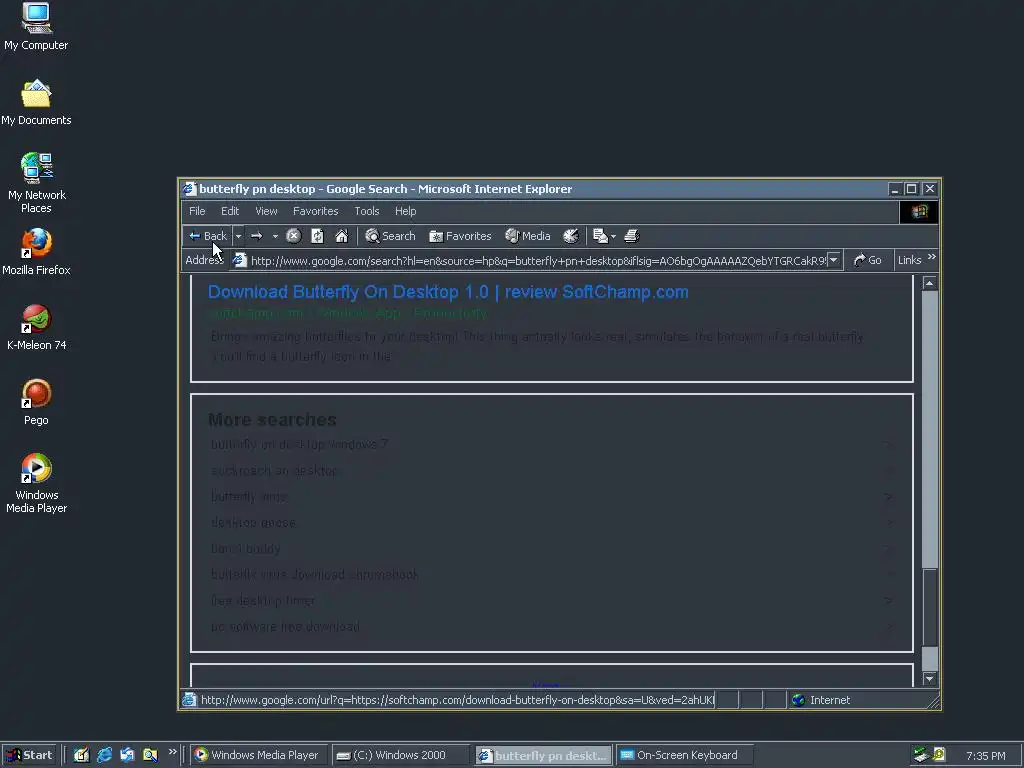1024x768 pixels.
Task: Open the View menu
Action: [x=266, y=211]
